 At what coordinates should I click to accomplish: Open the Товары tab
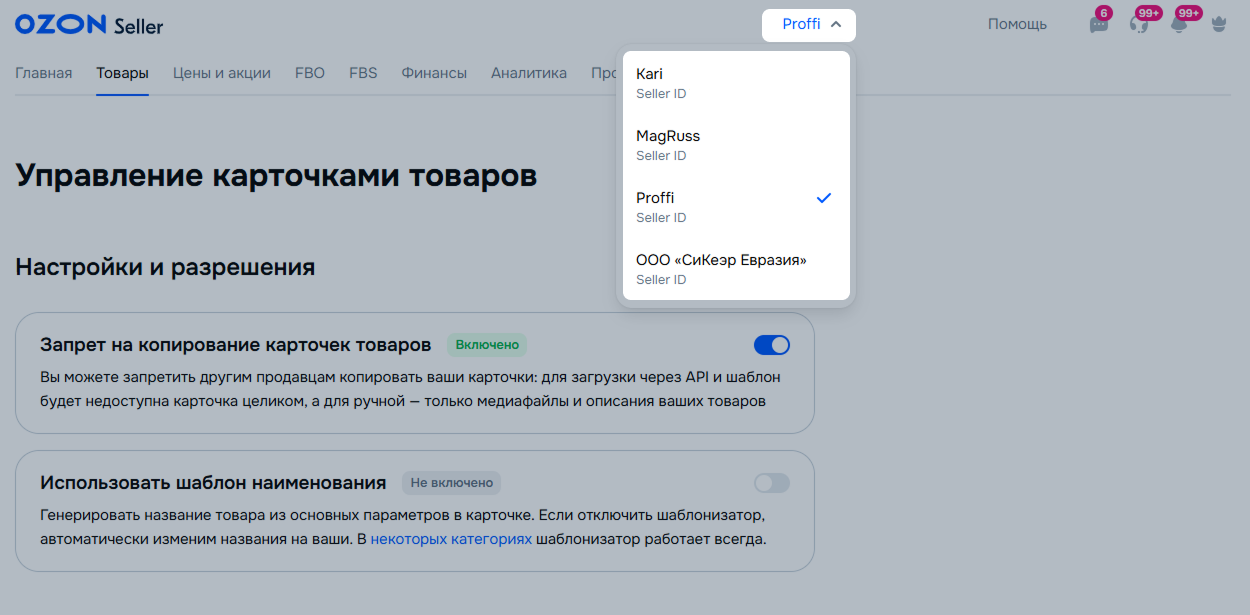pyautogui.click(x=123, y=73)
